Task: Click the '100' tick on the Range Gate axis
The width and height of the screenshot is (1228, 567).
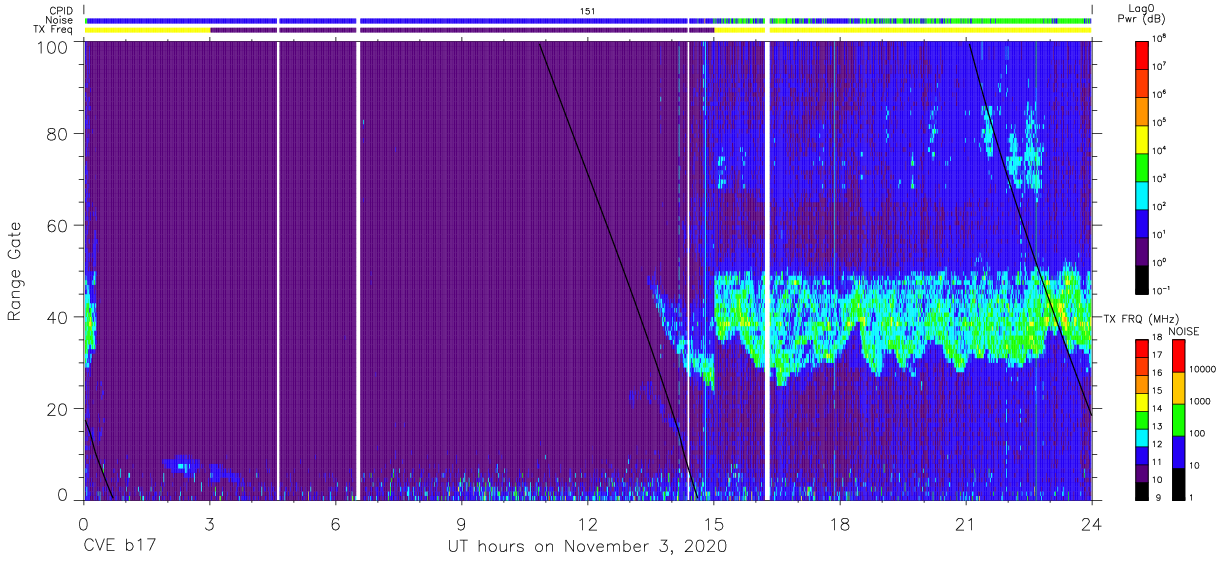Action: (53, 46)
